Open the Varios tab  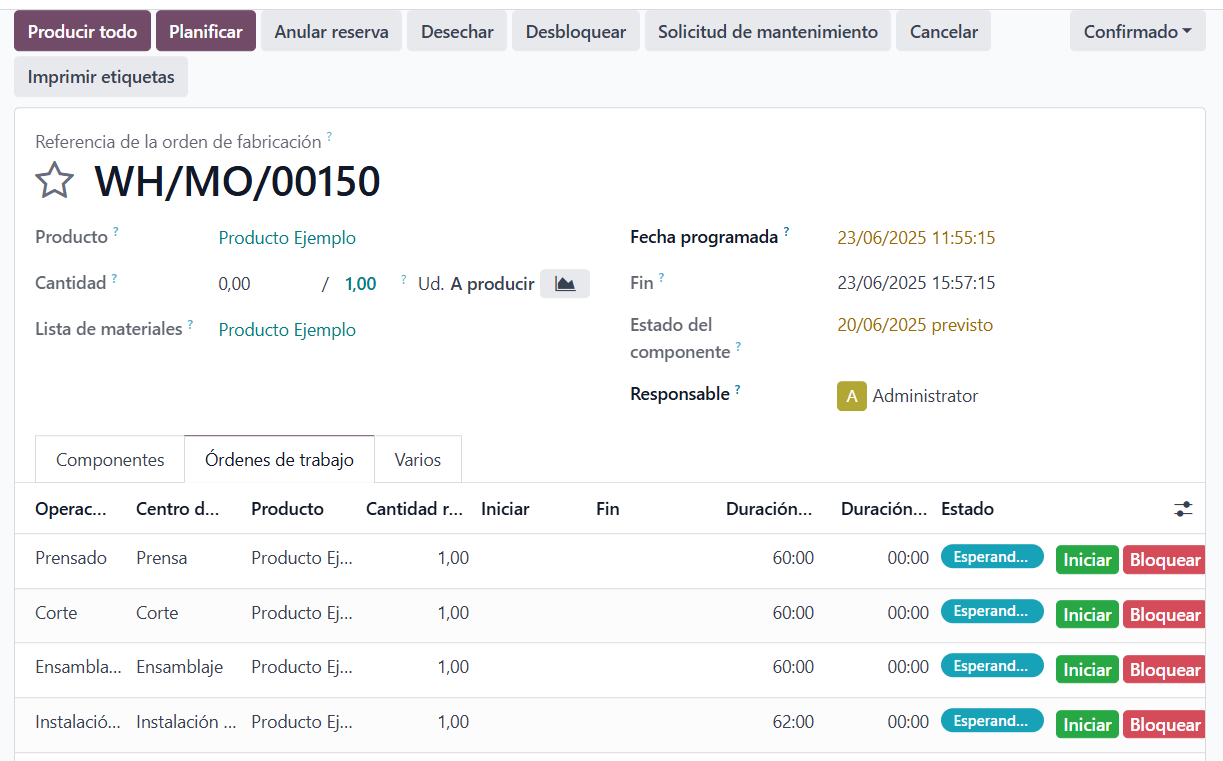click(x=418, y=460)
